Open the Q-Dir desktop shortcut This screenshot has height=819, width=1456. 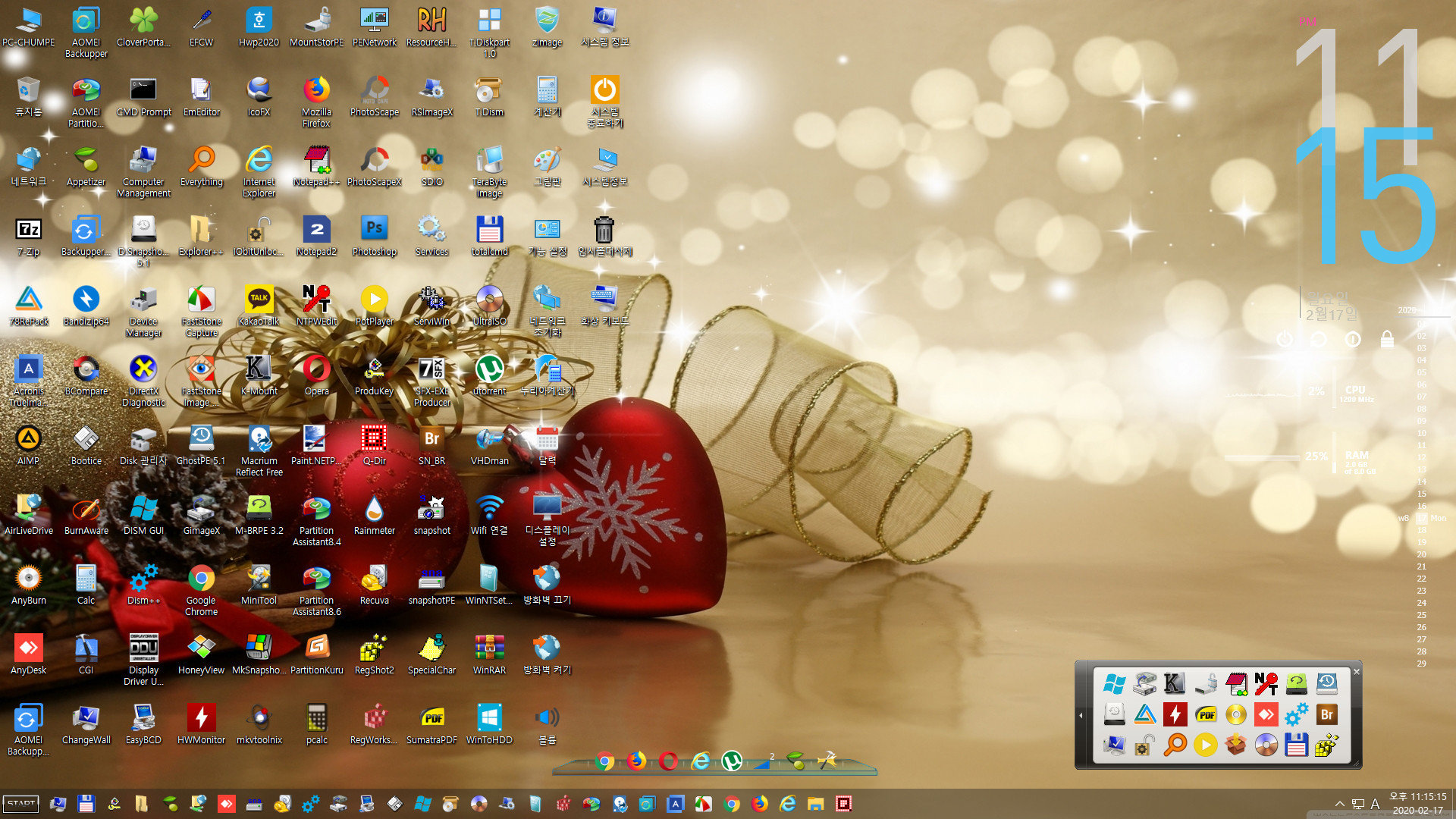coord(374,445)
